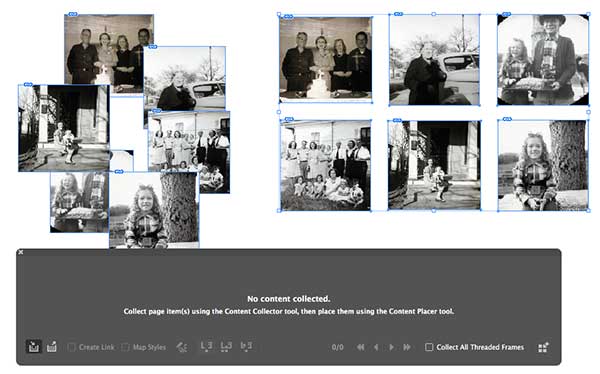The image size is (600, 374).
Task: Select the girl by tree photo in left collage
Action: click(x=154, y=209)
